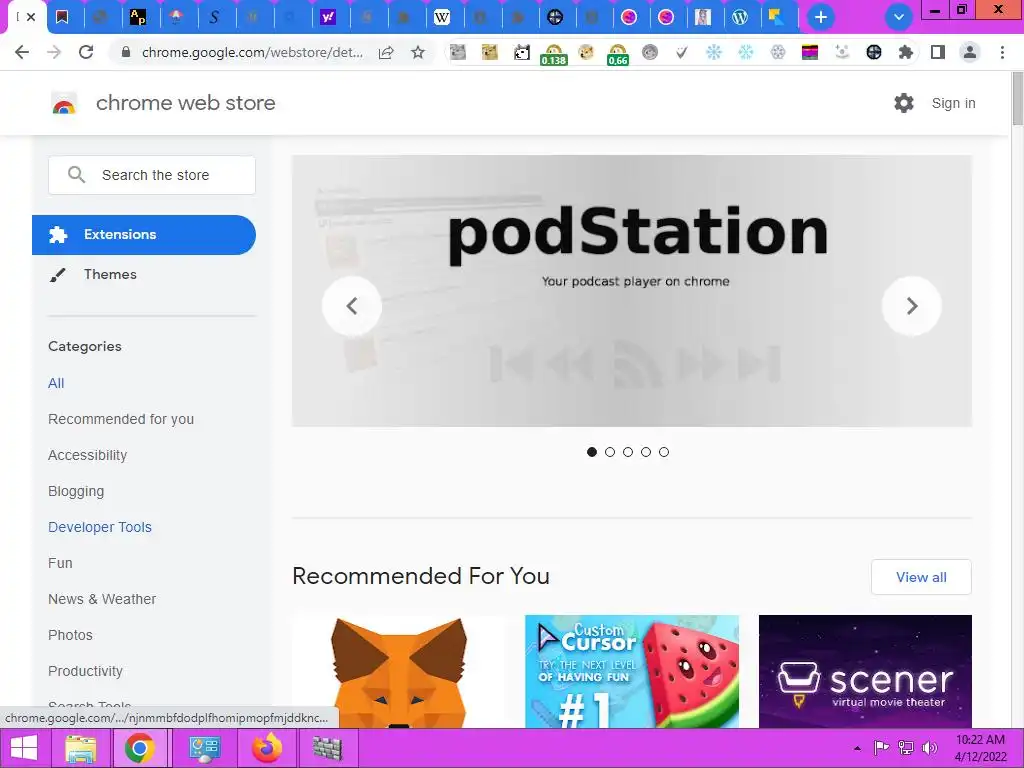Open the web store settings gear
Screen dimensions: 1024x768
(x=904, y=103)
